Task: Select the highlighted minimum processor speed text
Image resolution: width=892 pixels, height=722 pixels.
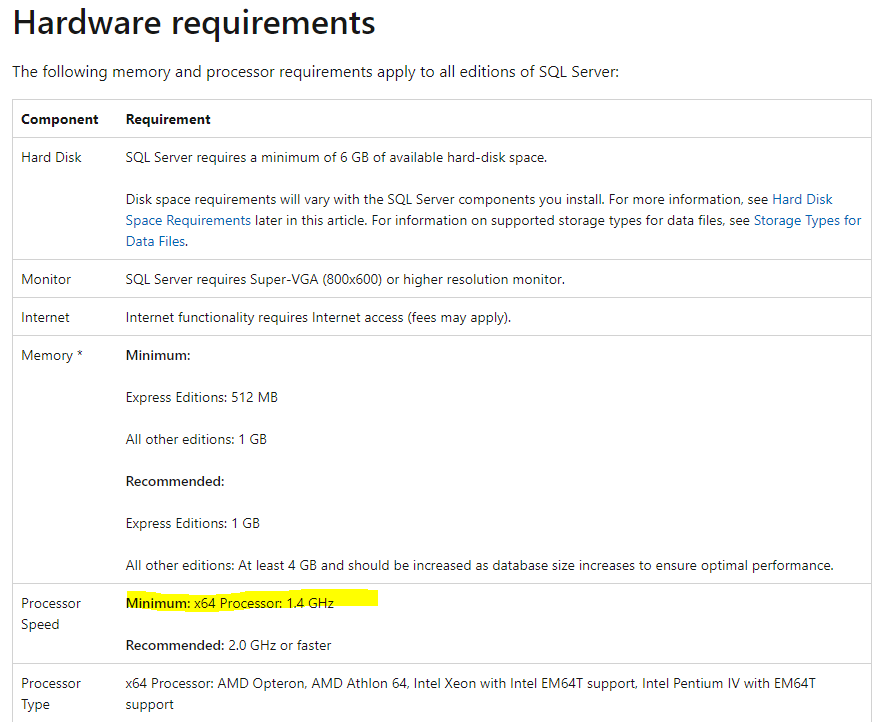Action: tap(250, 603)
